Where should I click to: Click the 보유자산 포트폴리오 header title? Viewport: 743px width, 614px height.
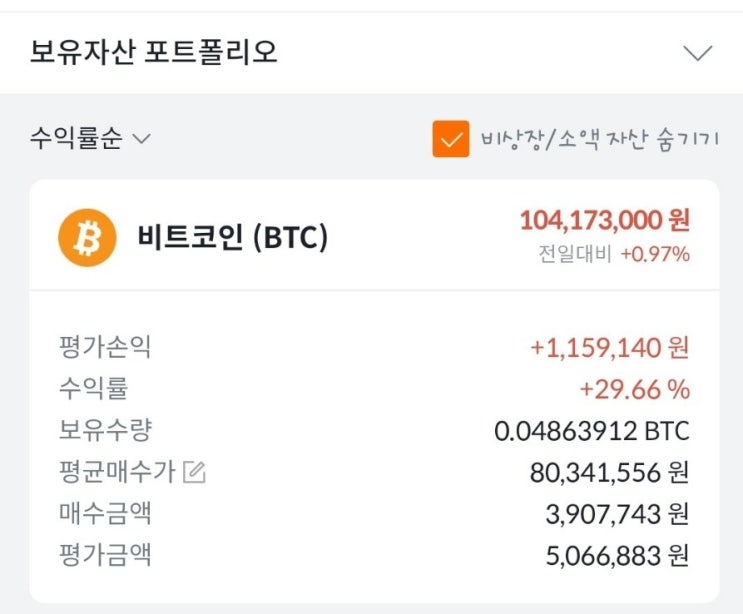click(154, 52)
